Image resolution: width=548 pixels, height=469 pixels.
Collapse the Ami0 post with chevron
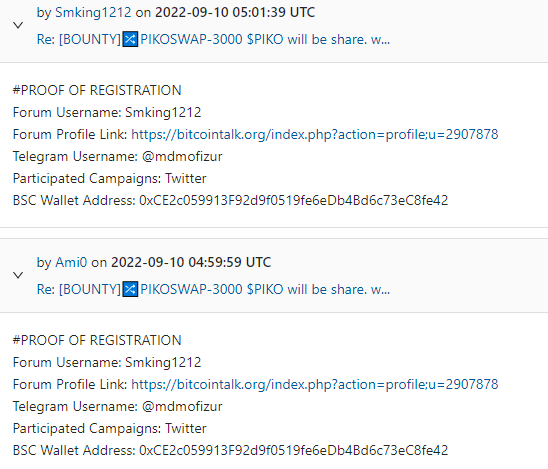pyautogui.click(x=18, y=275)
